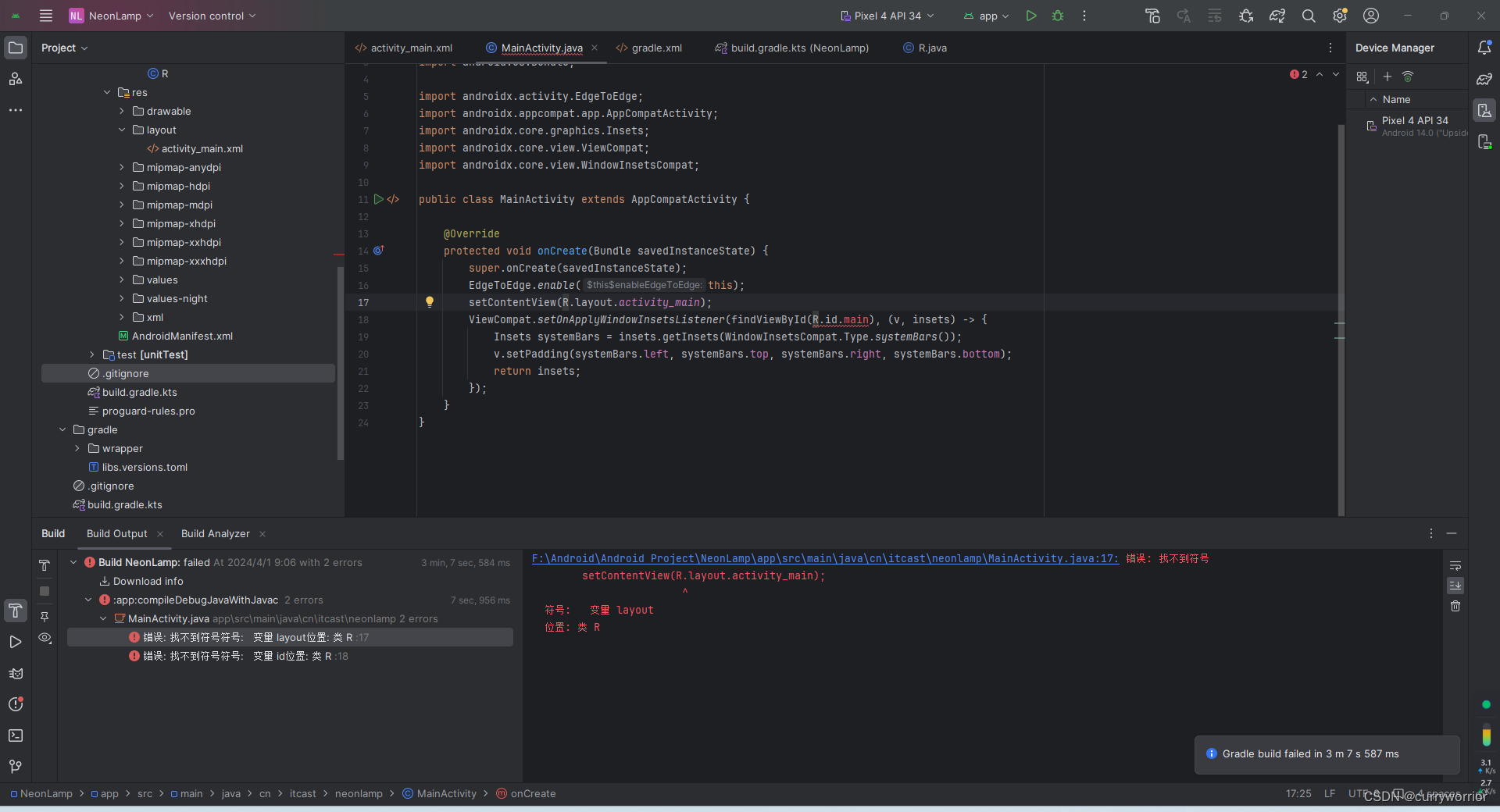Expand the test [unitTest] node

click(x=91, y=354)
